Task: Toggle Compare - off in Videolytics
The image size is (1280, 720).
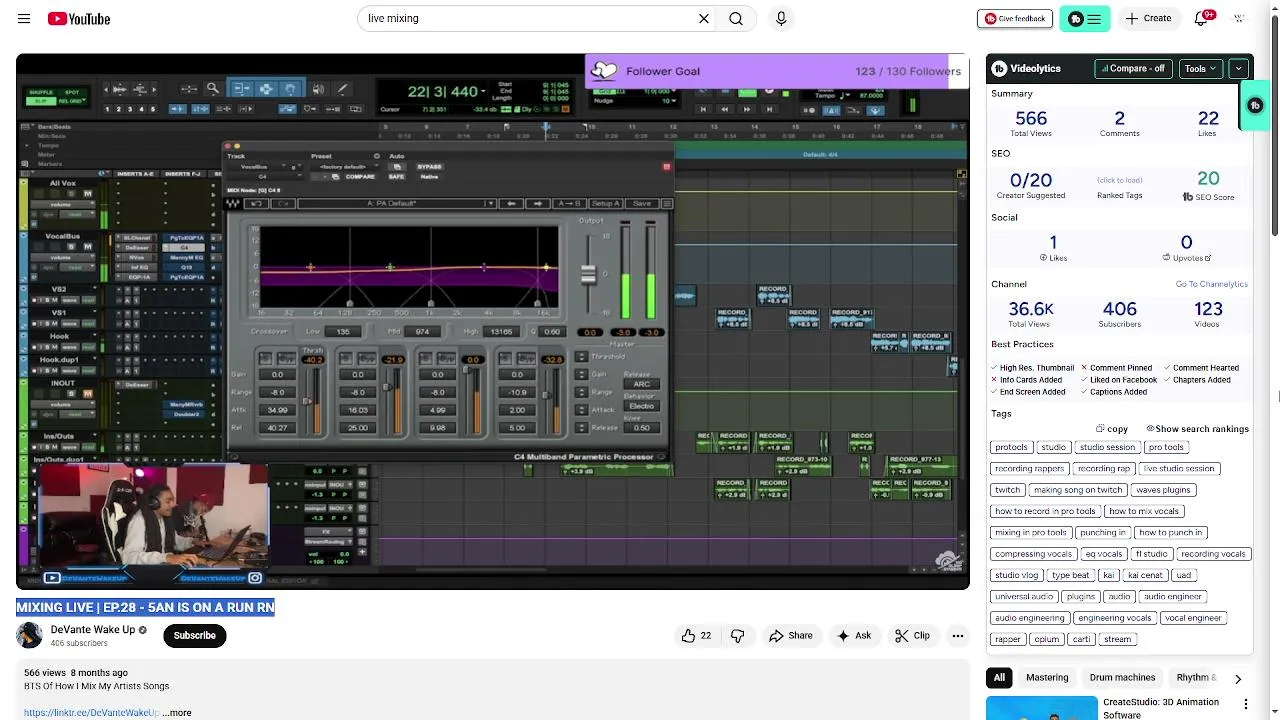Action: click(x=1134, y=68)
